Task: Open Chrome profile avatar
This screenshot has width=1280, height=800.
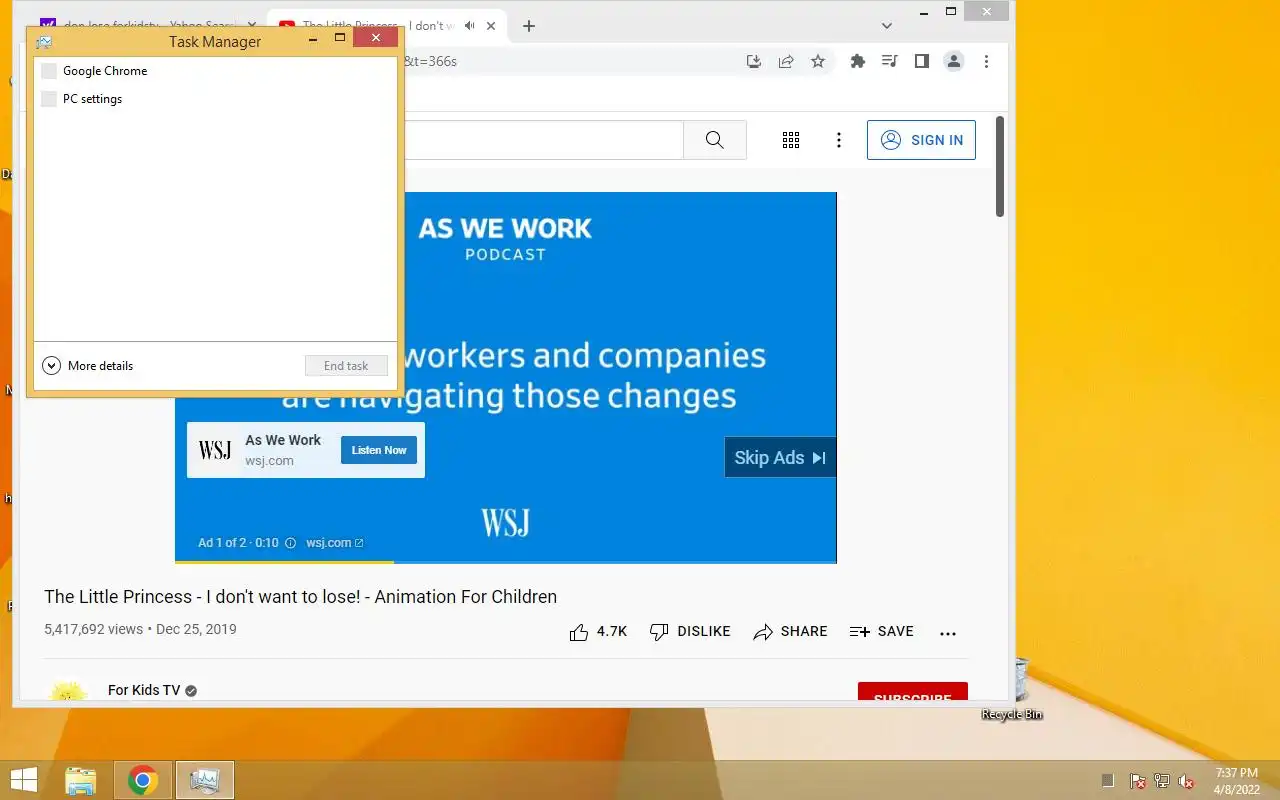Action: (x=954, y=61)
